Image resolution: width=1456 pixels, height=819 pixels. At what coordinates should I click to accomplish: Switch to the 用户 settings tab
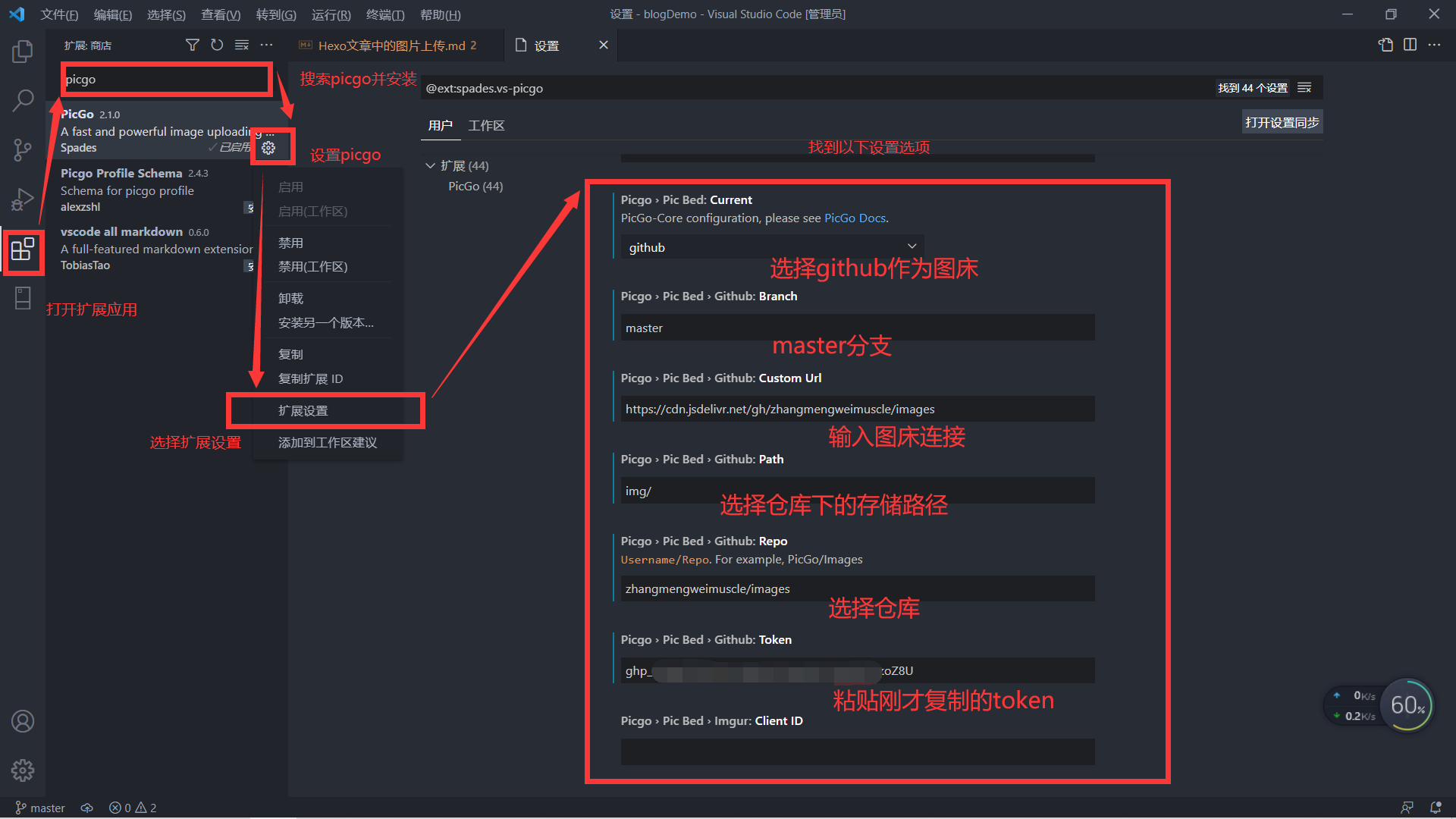tap(441, 125)
